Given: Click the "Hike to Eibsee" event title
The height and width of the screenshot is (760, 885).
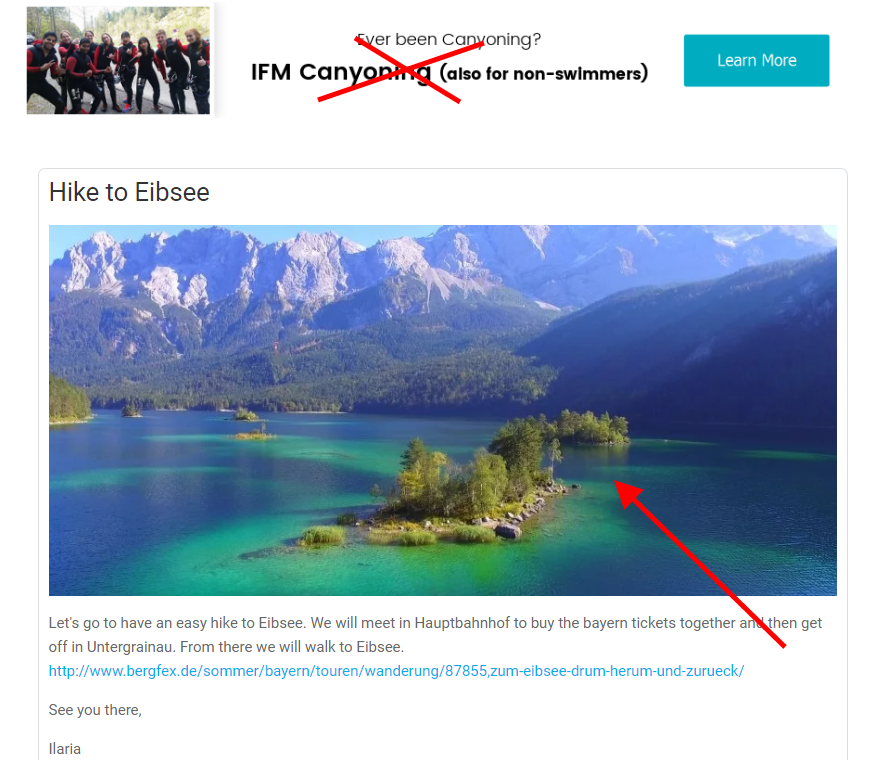Looking at the screenshot, I should 129,192.
